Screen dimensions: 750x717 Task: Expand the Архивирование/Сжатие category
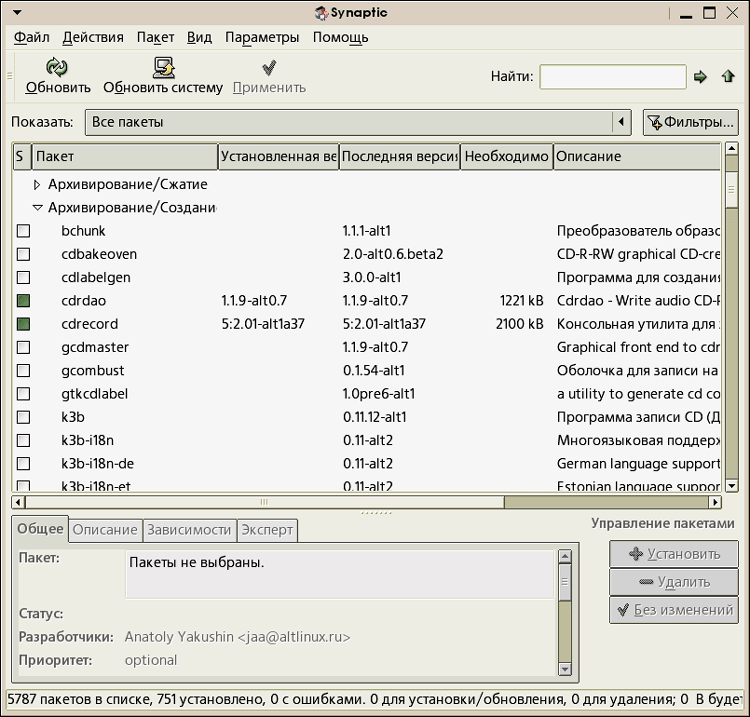pos(37,185)
